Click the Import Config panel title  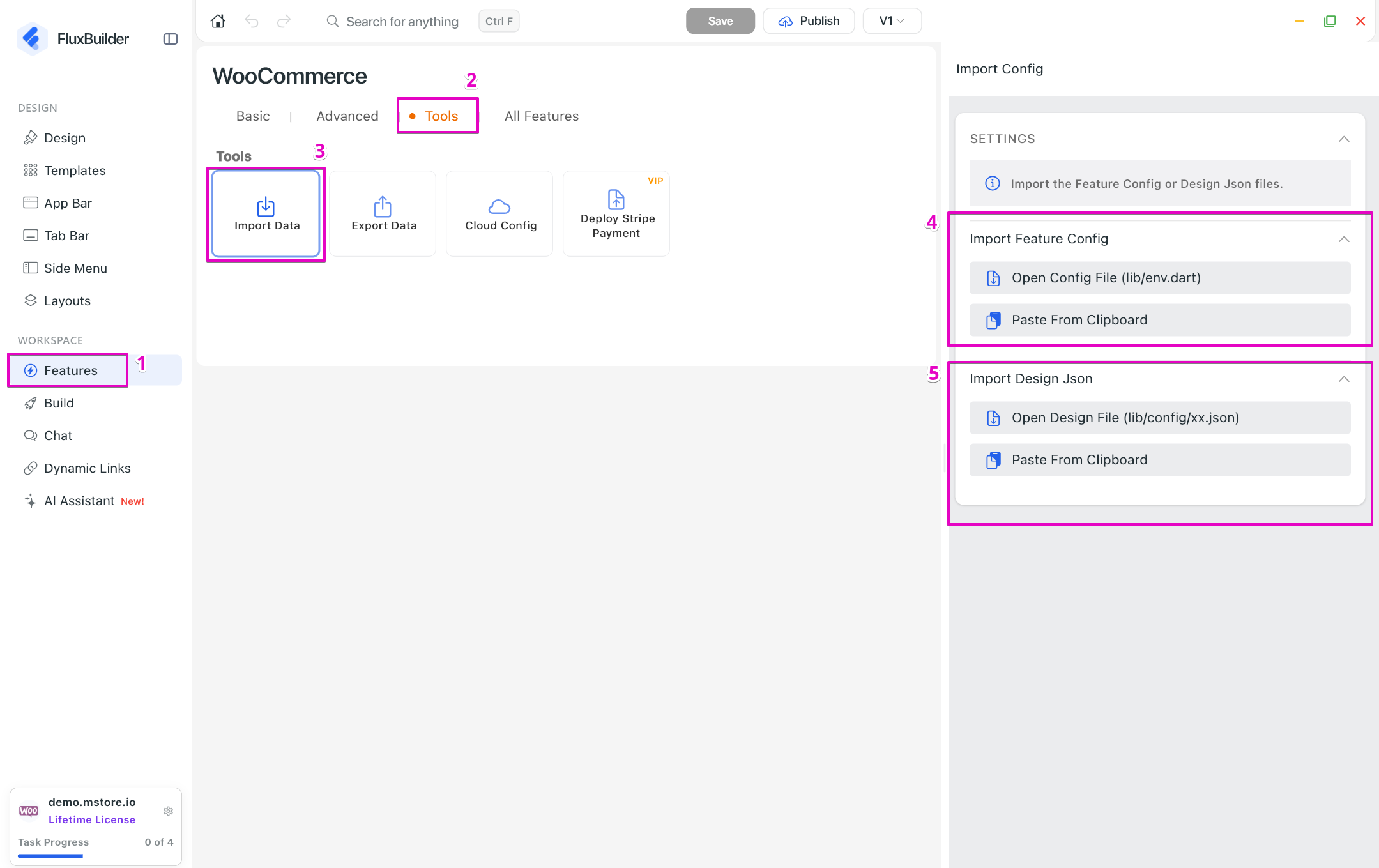pos(1000,69)
